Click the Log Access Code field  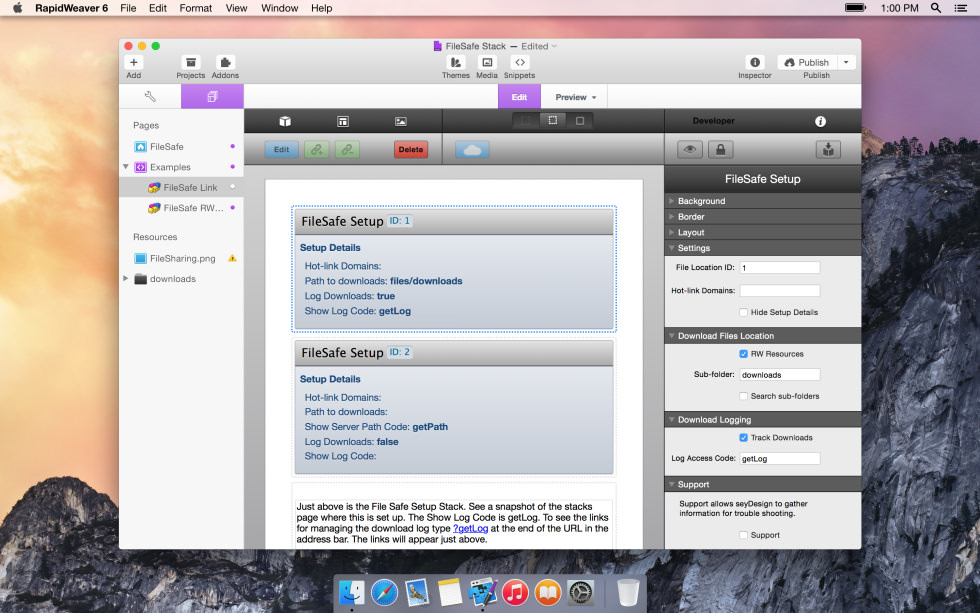pyautogui.click(x=779, y=459)
